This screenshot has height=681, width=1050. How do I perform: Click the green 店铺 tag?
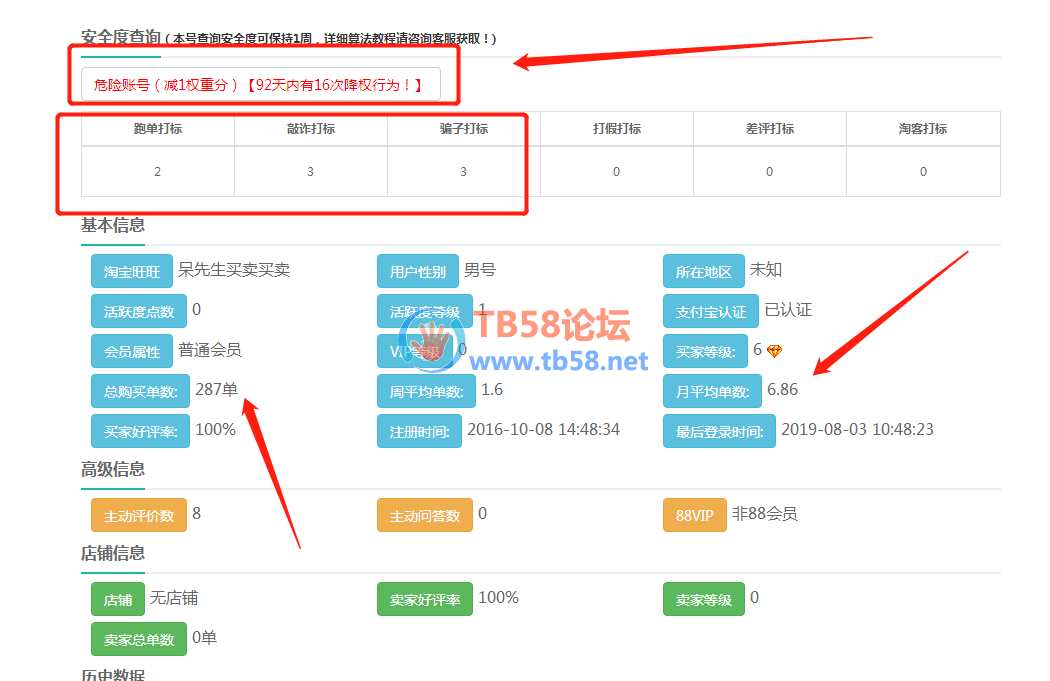pos(117,600)
